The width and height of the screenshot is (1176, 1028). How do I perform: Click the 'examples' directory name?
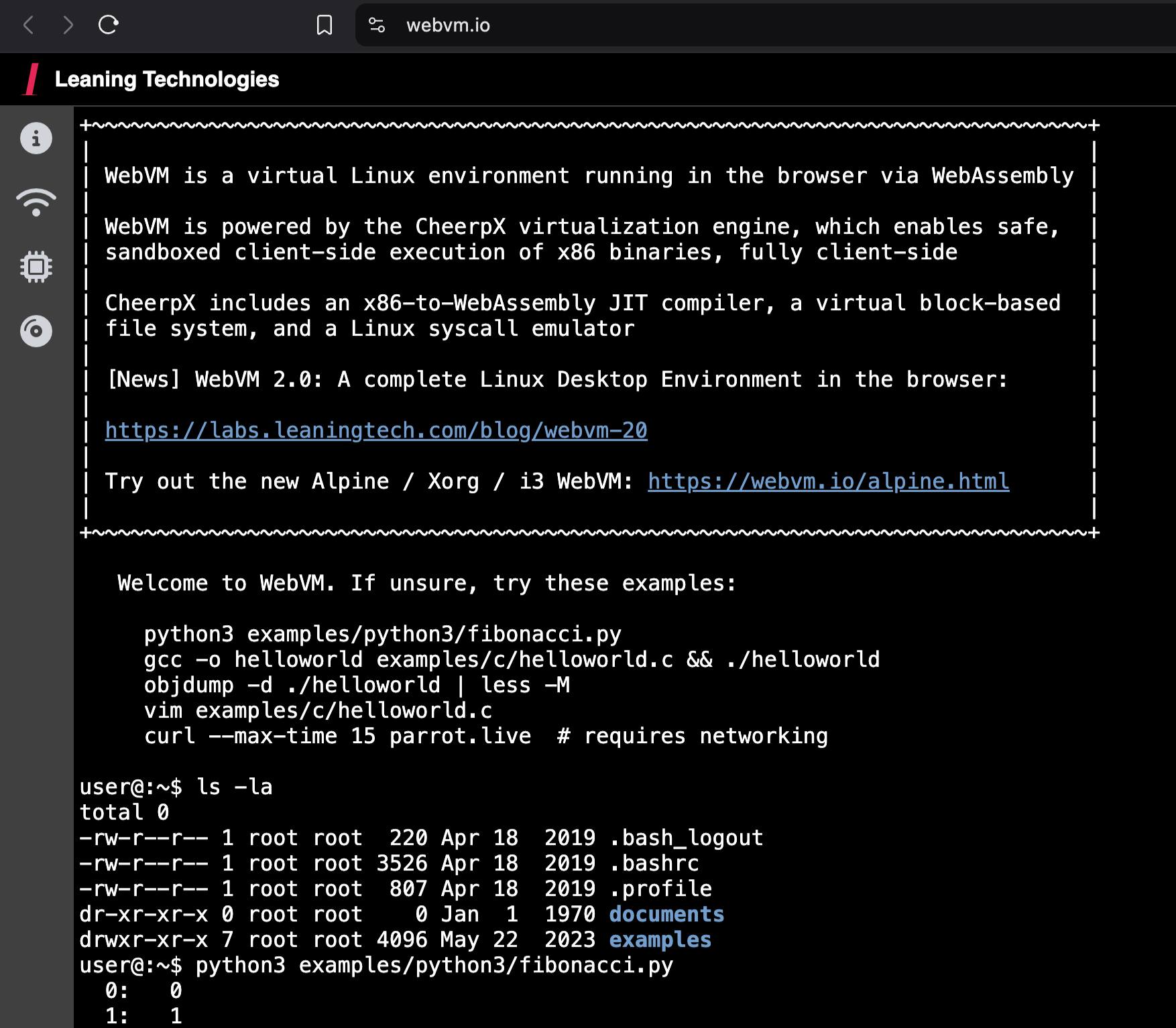(660, 940)
